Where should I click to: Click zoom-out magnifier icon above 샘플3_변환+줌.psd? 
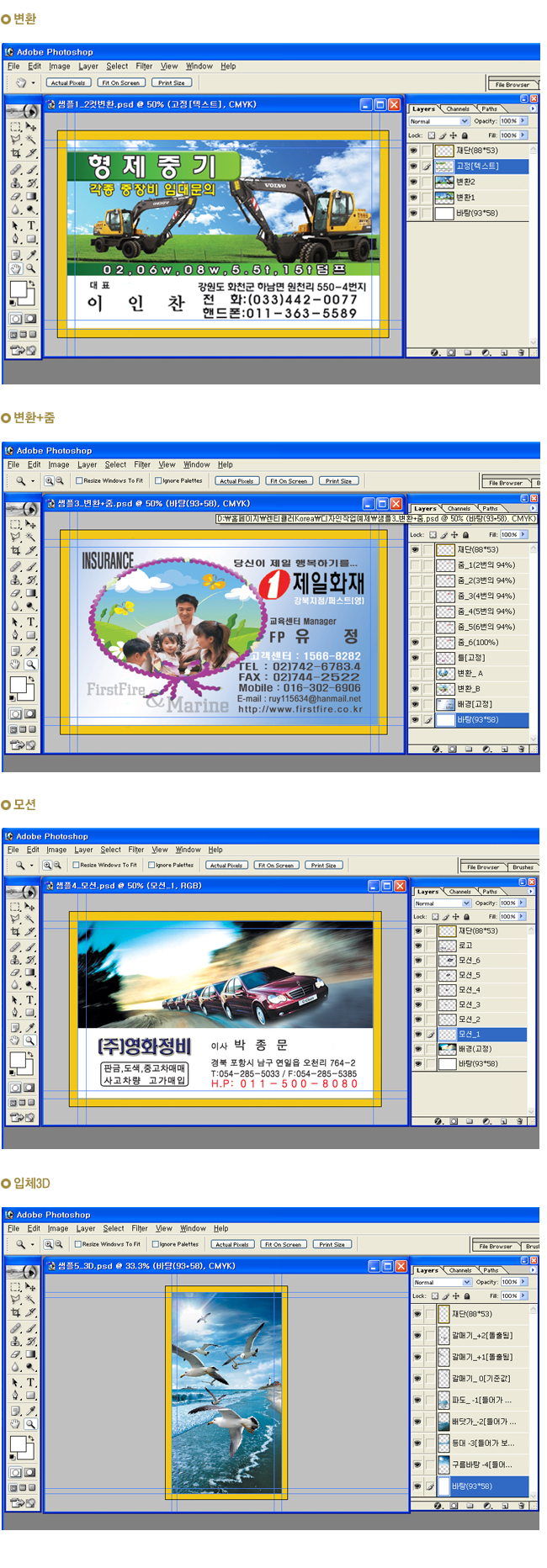click(x=60, y=481)
